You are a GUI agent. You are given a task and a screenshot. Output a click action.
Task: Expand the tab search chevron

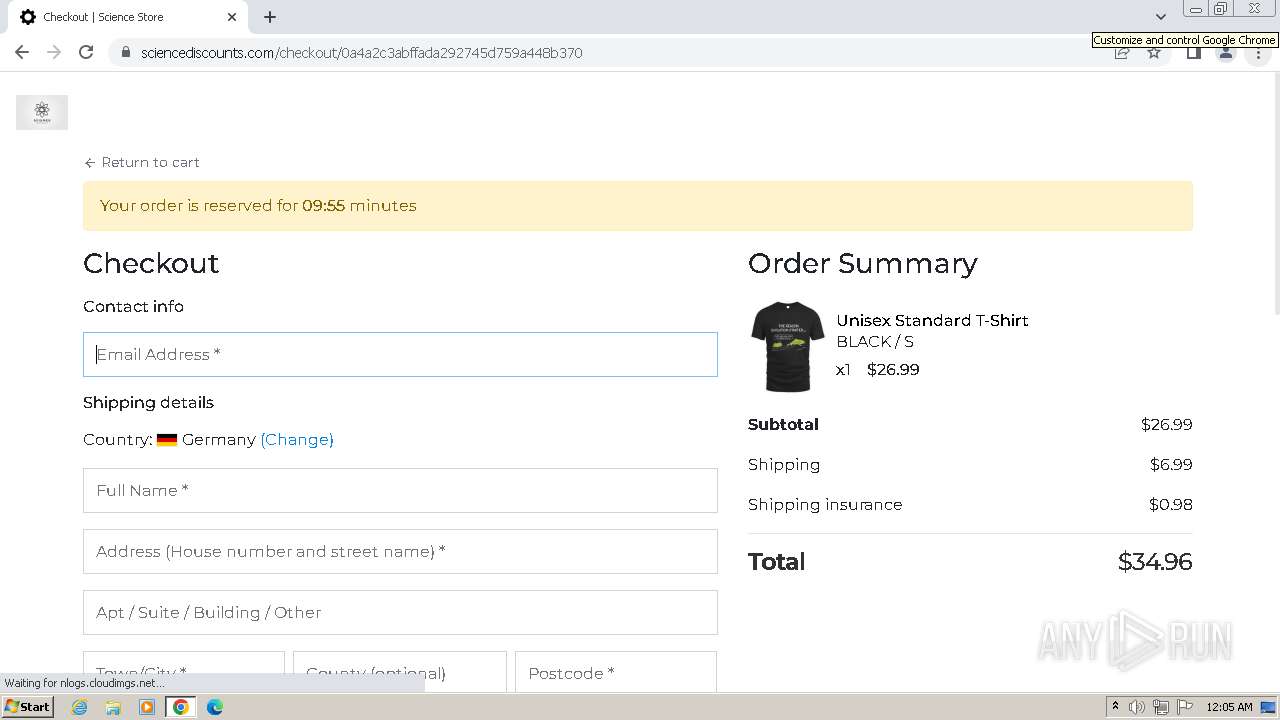tap(1160, 17)
